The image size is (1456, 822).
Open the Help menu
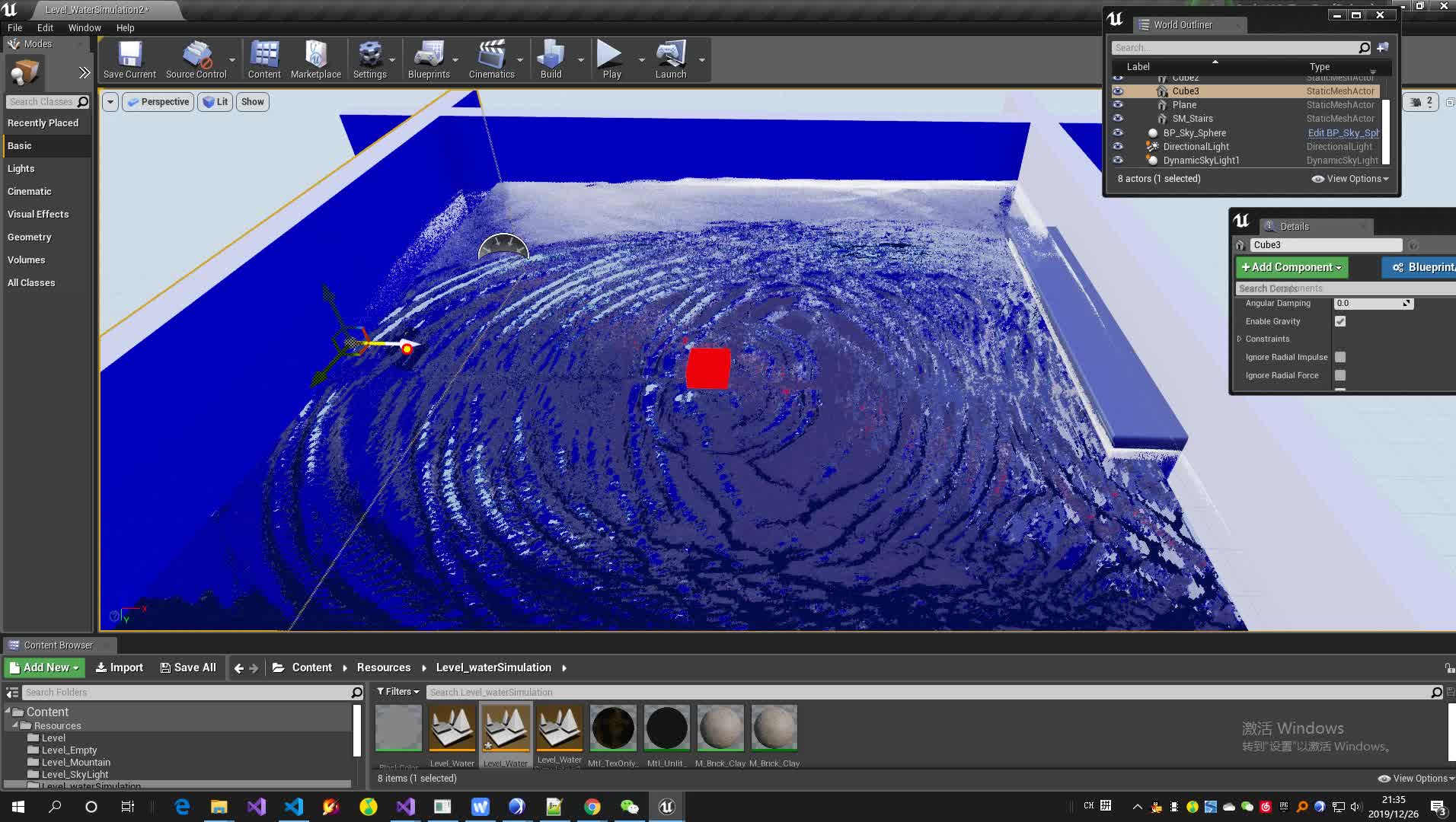(125, 27)
